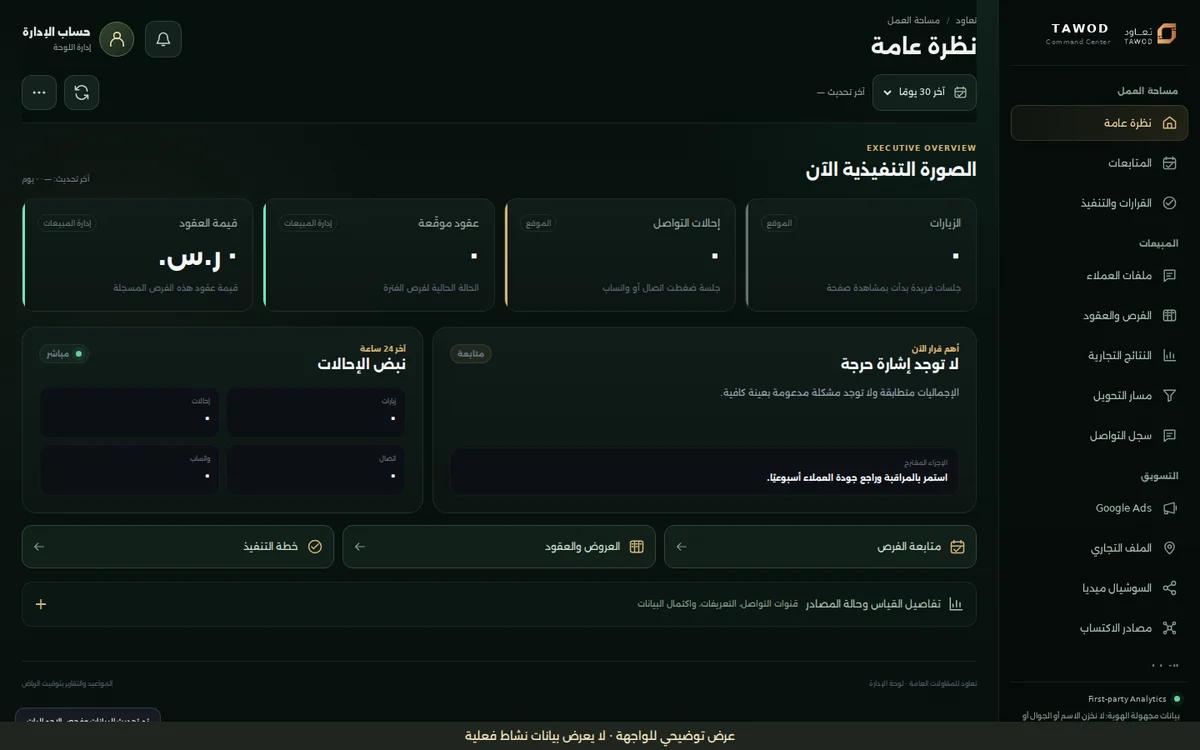Click the المبيعات sidebar section header
The height and width of the screenshot is (750, 1200).
[x=1158, y=243]
